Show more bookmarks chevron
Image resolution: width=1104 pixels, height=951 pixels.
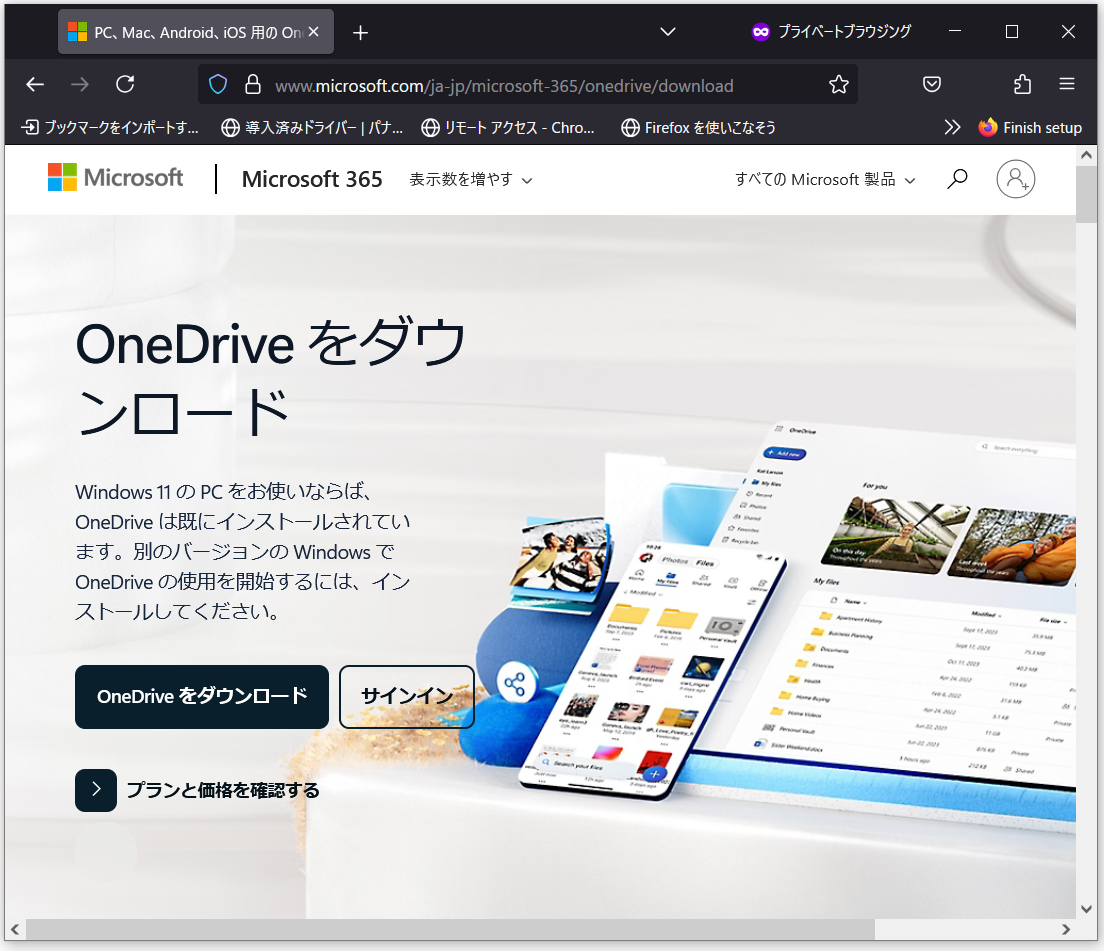point(952,127)
